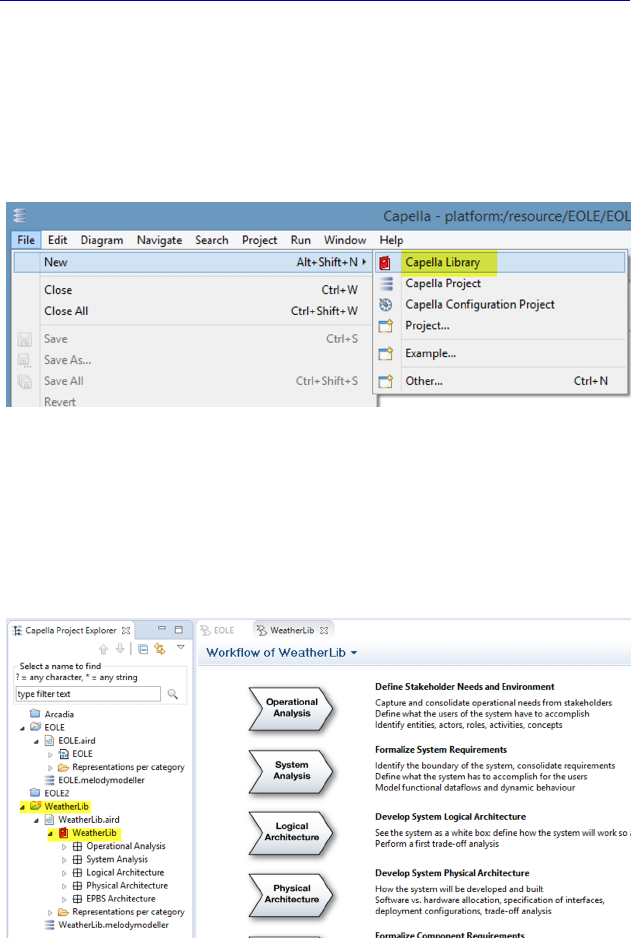Collapse the WeatherLib project node

coord(23,807)
